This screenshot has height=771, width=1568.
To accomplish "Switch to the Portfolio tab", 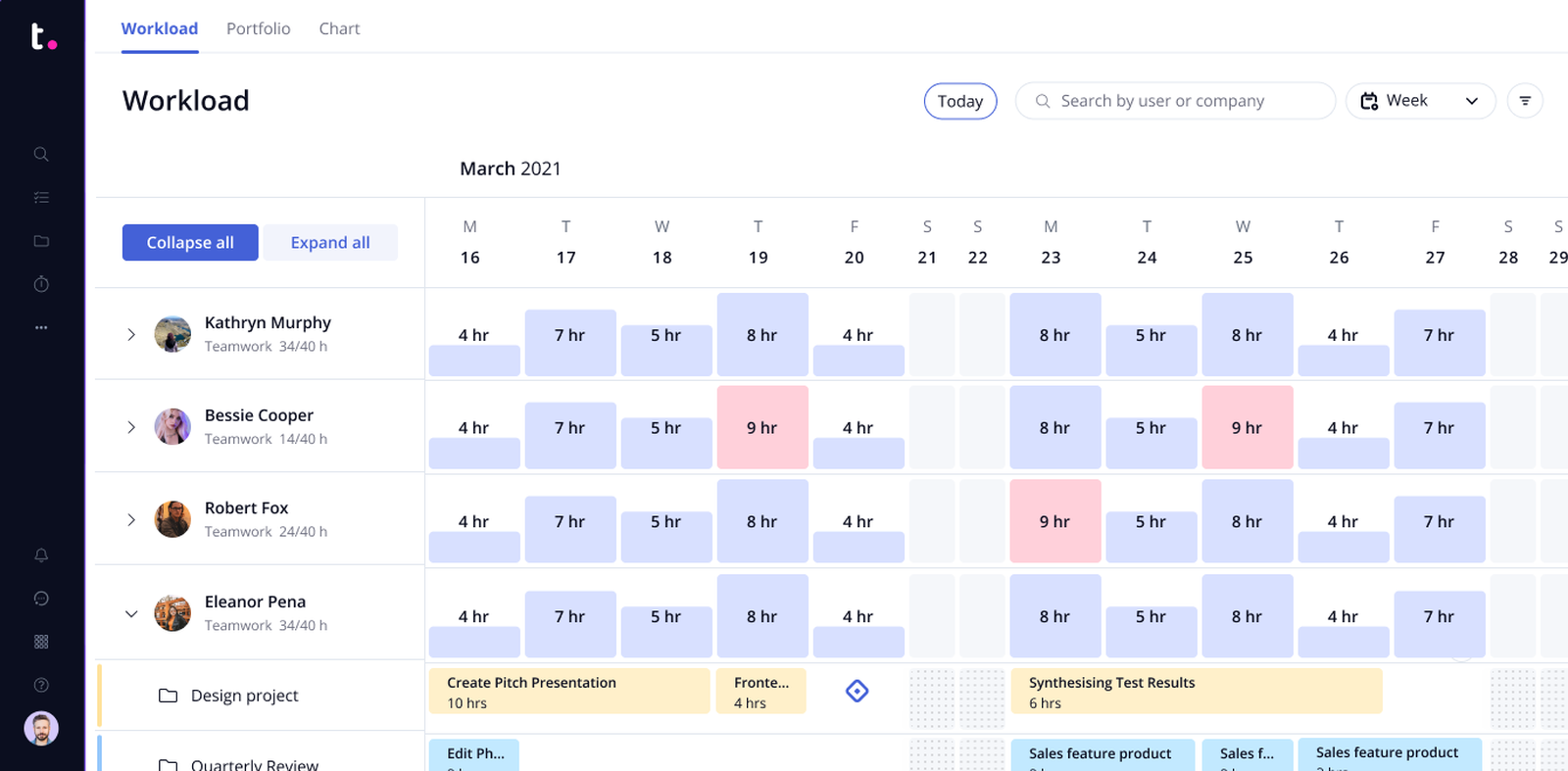I will 258,28.
